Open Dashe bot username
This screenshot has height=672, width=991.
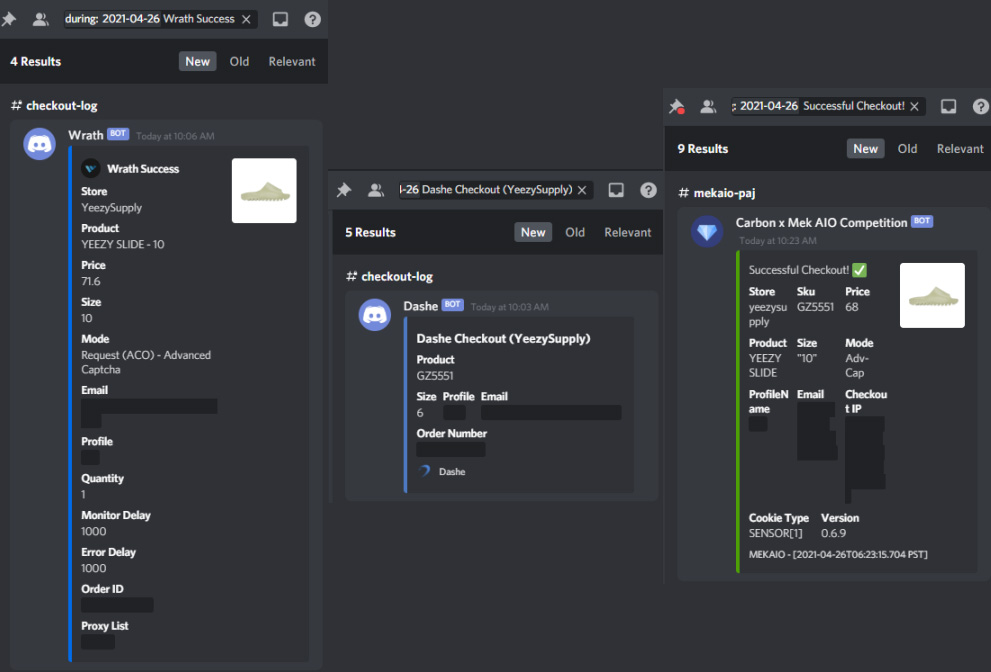[420, 306]
